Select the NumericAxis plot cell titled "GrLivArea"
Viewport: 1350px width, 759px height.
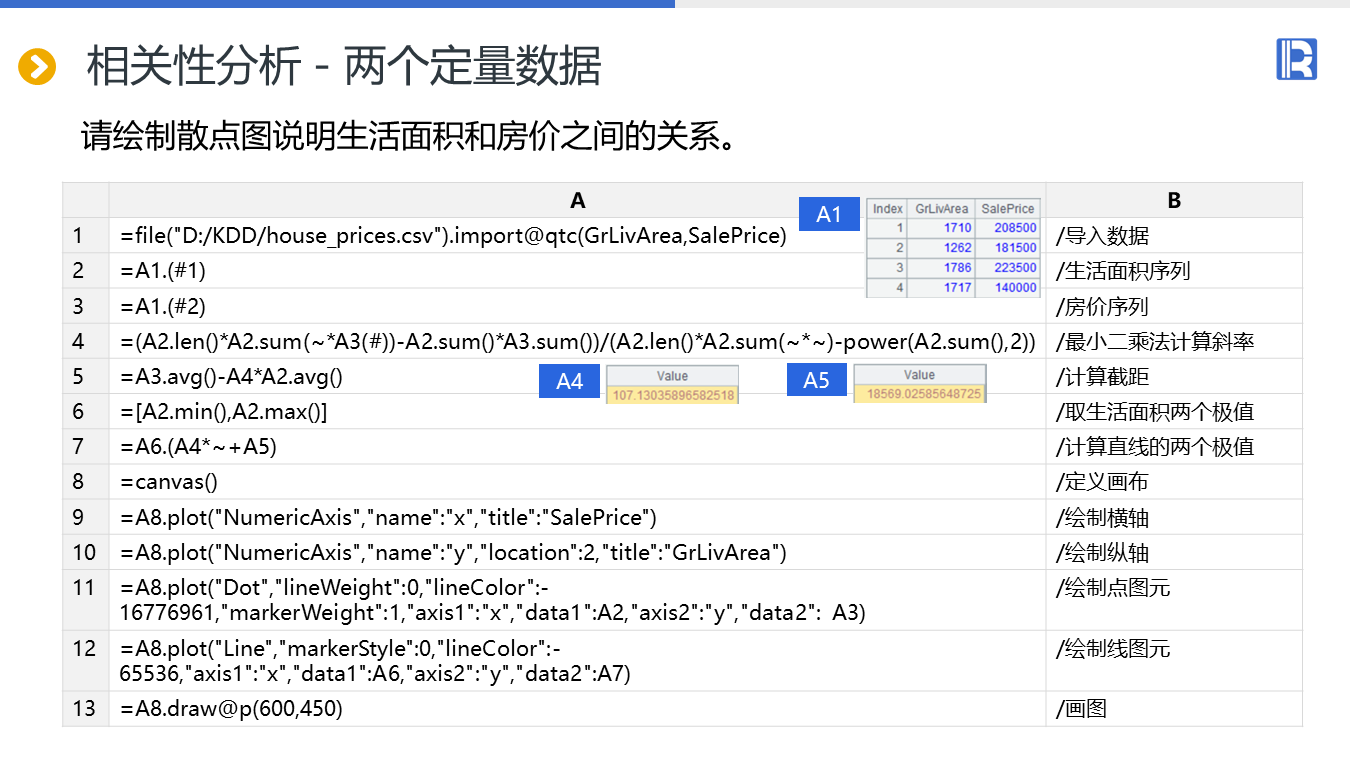(578, 552)
